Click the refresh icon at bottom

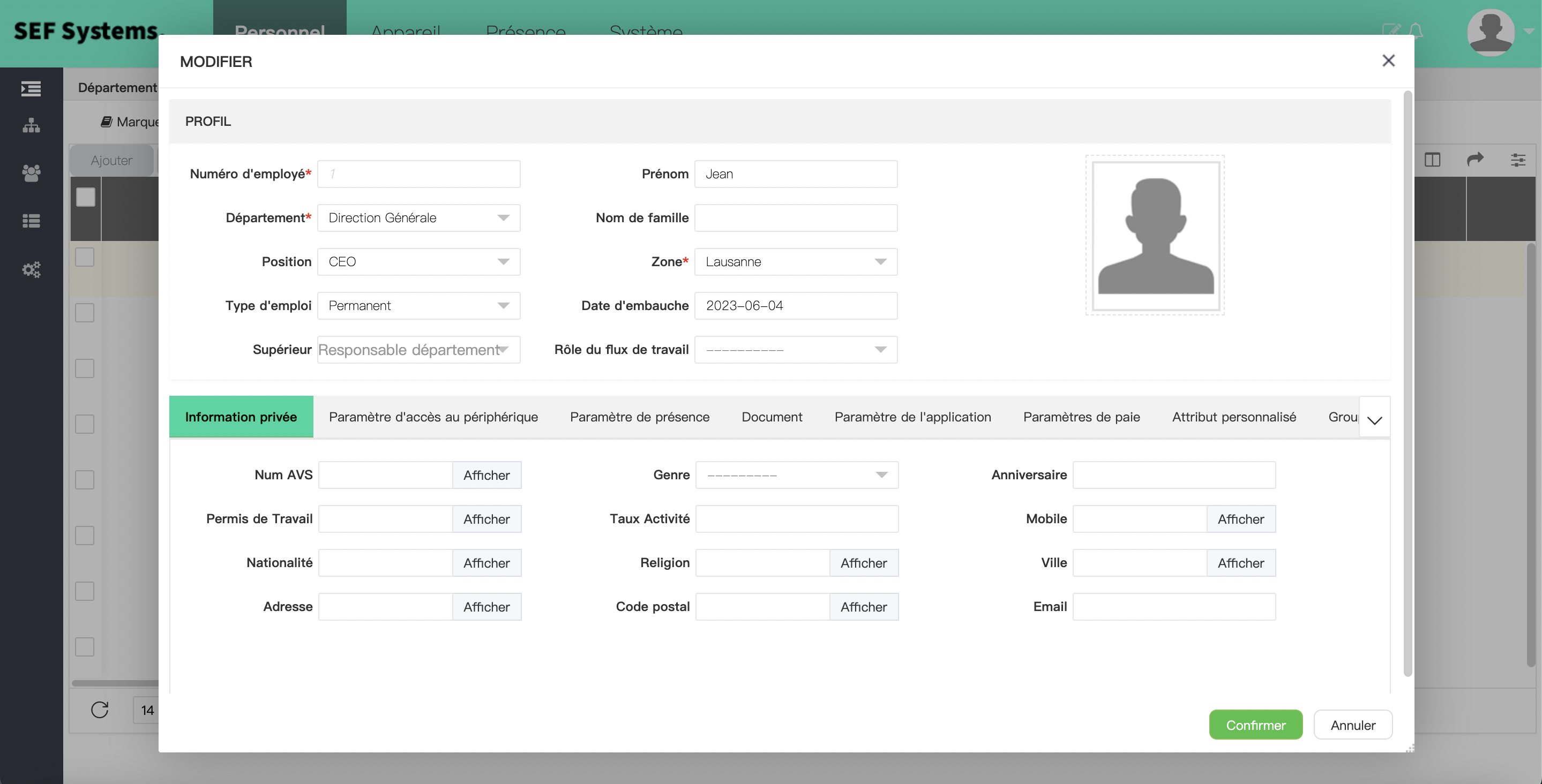(99, 710)
